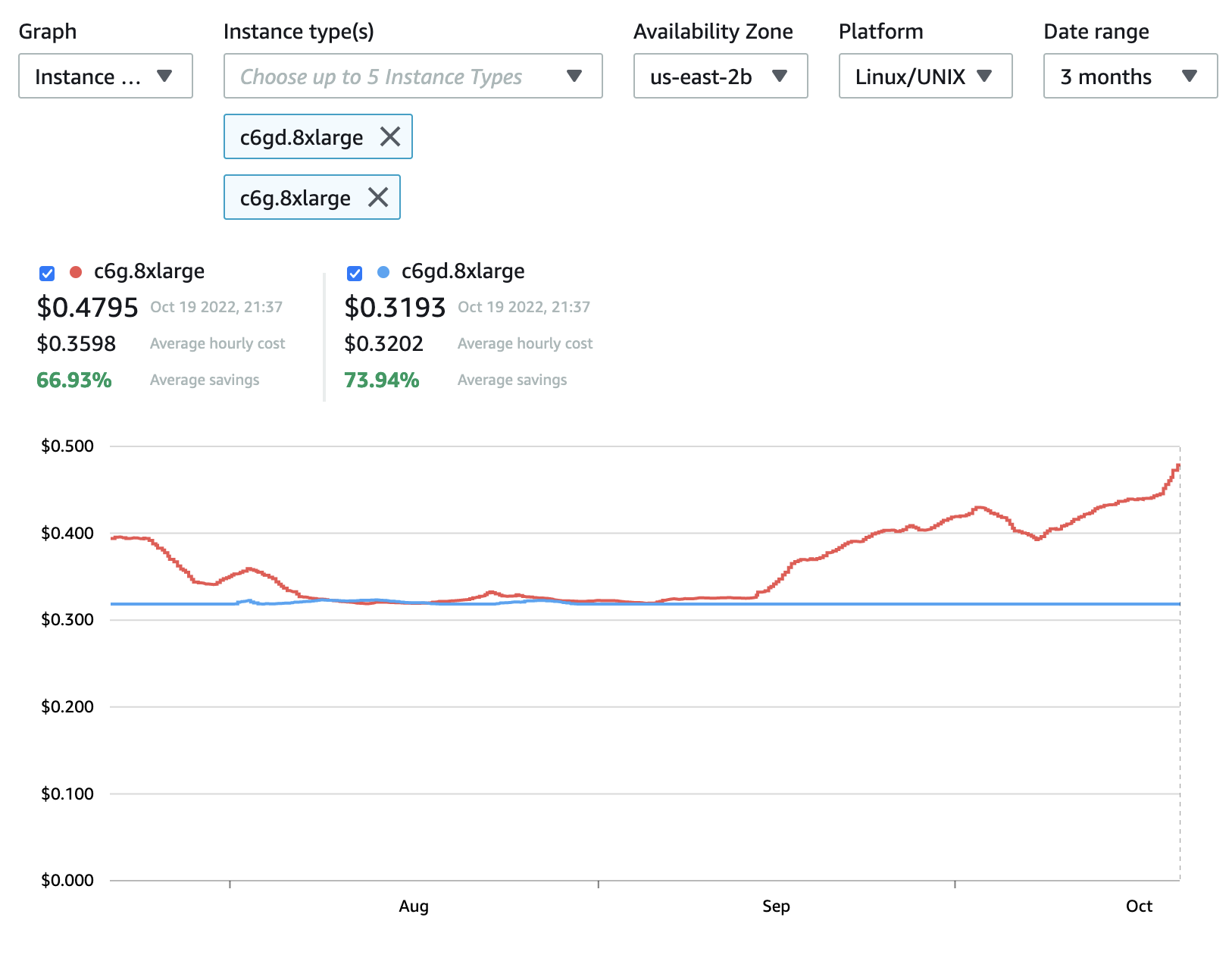This screenshot has width=1232, height=958.
Task: Select the c6gd.8xlarge legend label
Action: (x=462, y=271)
